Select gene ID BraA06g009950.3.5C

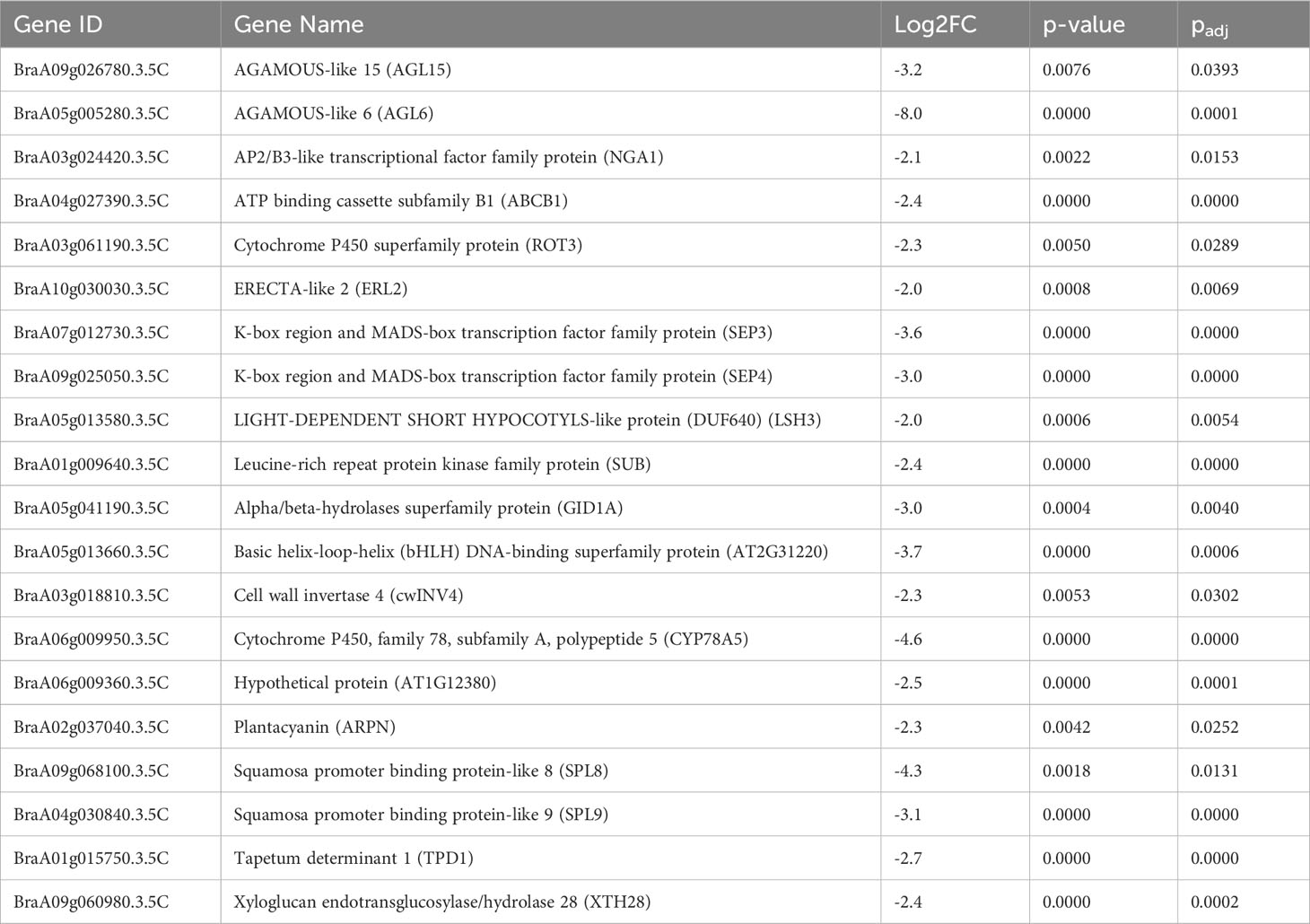coord(91,641)
